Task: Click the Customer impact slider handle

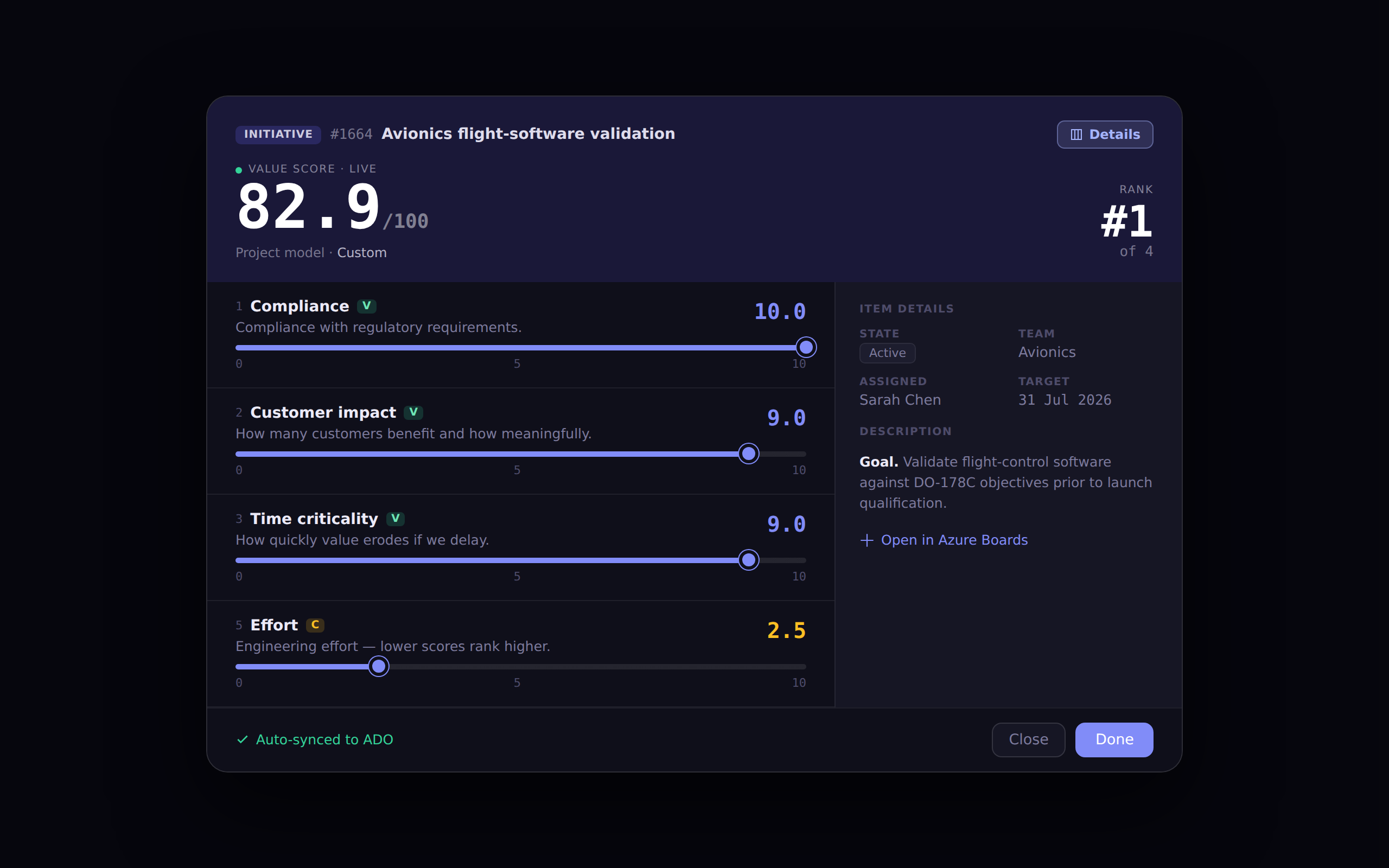Action: coord(748,454)
